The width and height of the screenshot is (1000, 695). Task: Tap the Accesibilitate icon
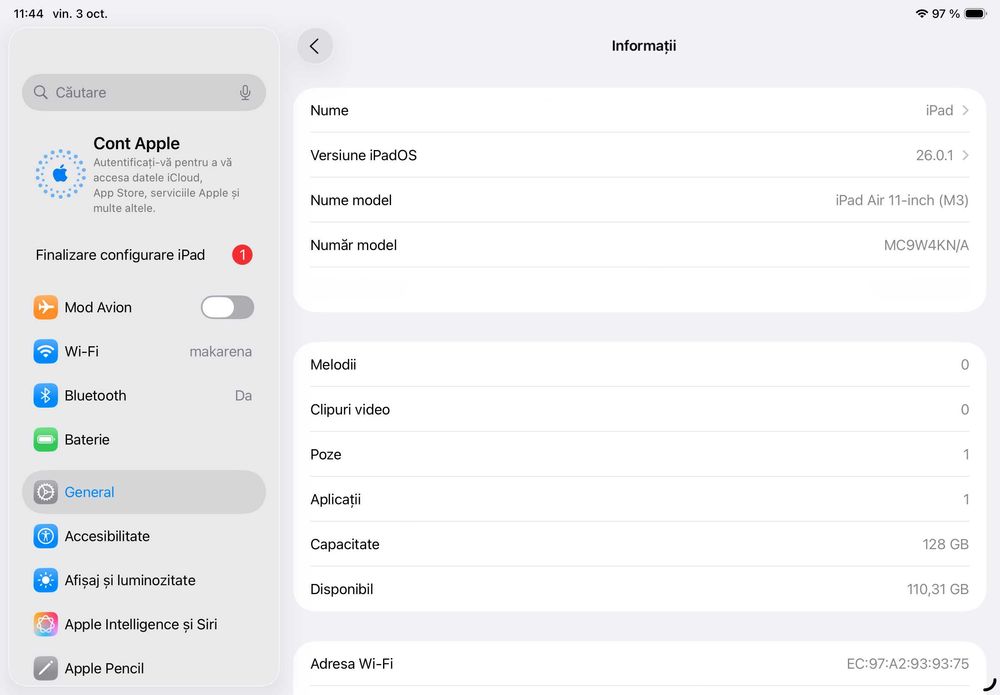tap(45, 536)
